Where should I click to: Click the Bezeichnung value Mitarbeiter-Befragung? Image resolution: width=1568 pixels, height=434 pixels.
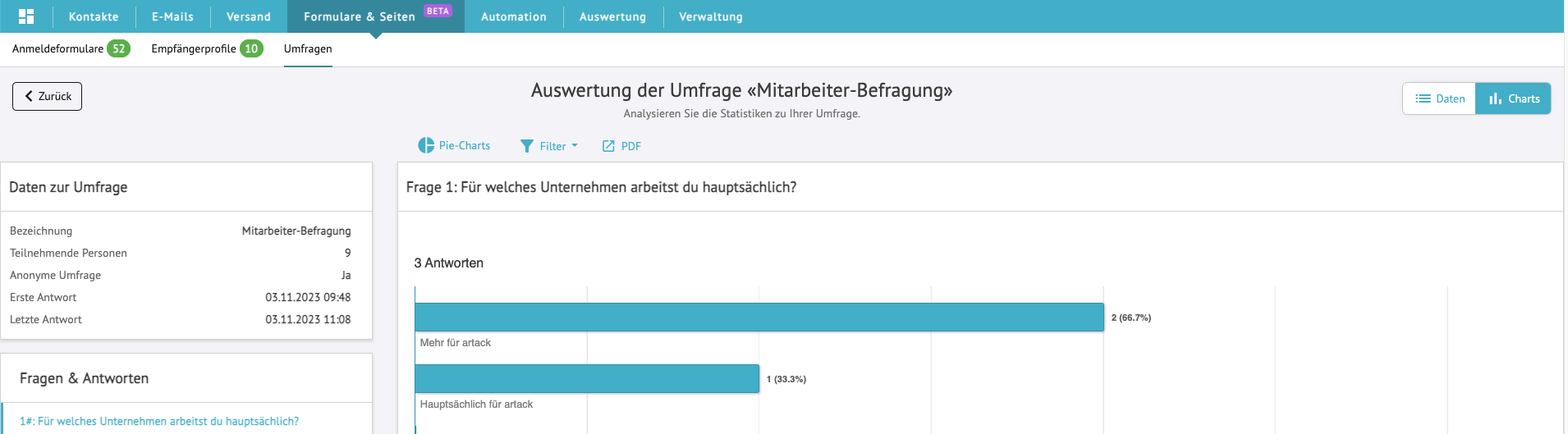296,231
